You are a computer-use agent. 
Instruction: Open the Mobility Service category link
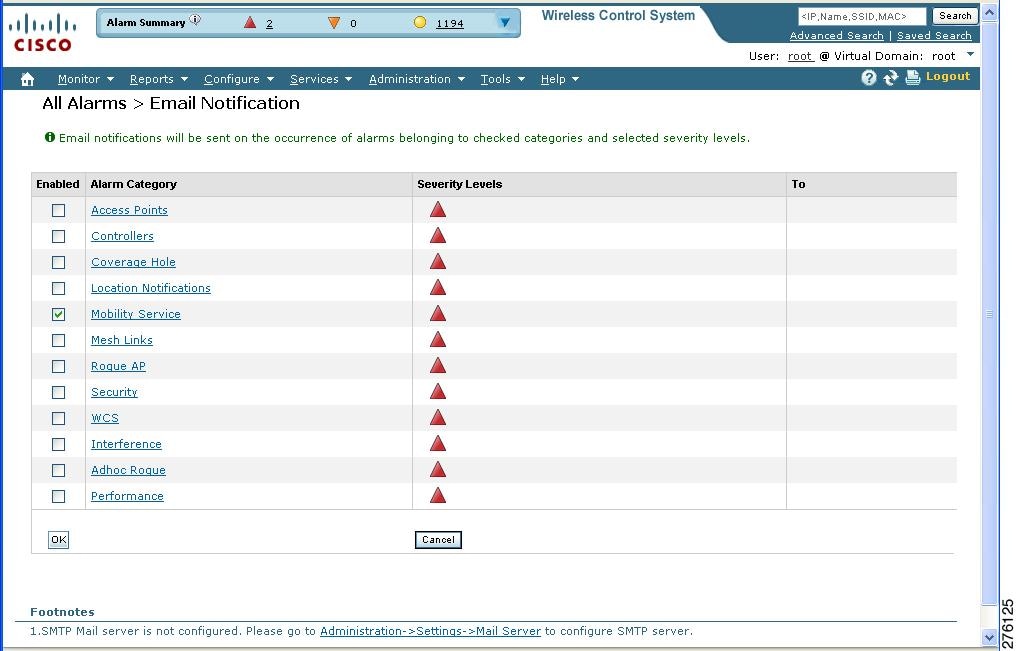136,314
